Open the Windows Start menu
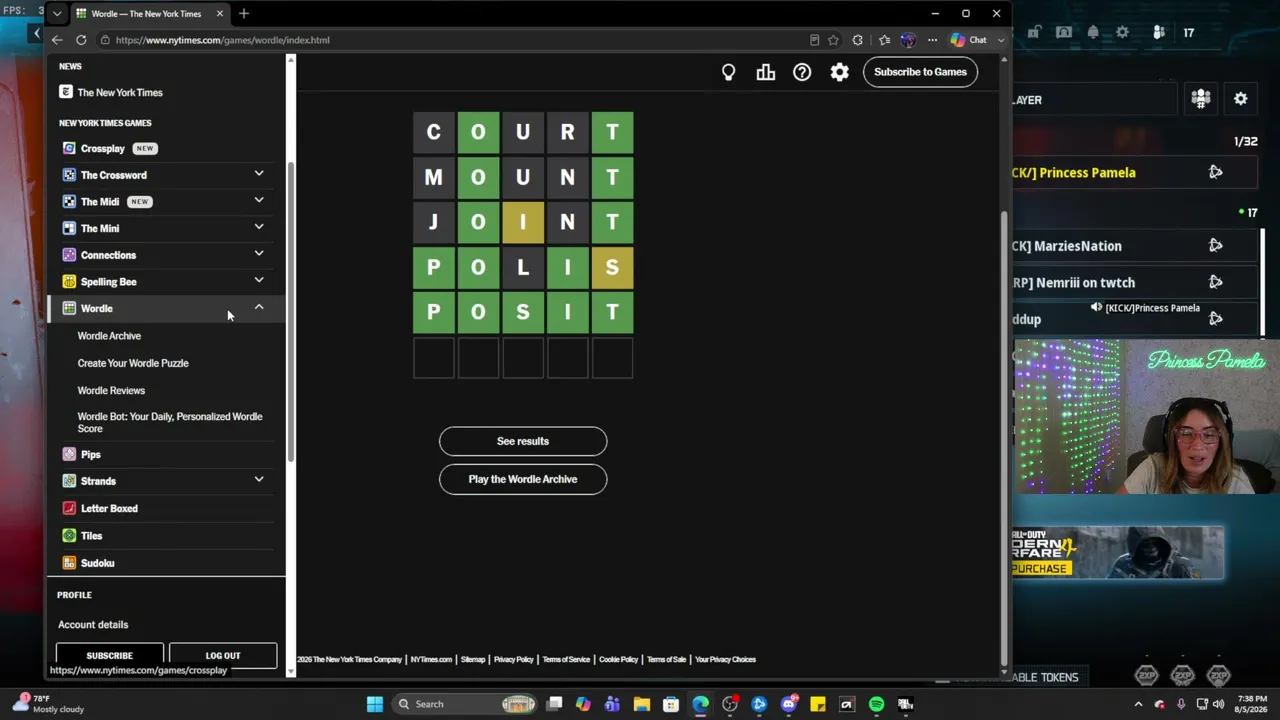Viewport: 1280px width, 720px height. click(375, 704)
